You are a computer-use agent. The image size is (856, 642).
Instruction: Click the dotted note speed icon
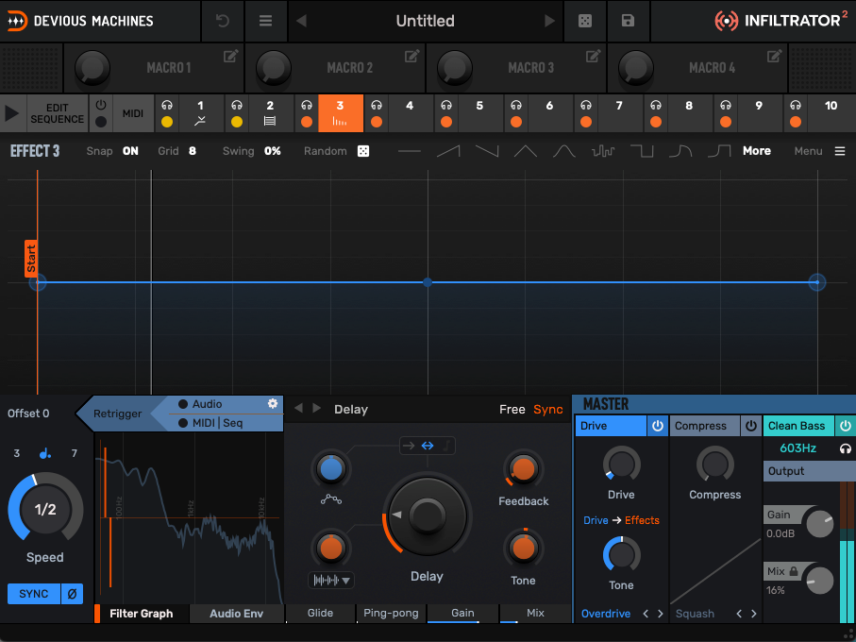coord(45,453)
